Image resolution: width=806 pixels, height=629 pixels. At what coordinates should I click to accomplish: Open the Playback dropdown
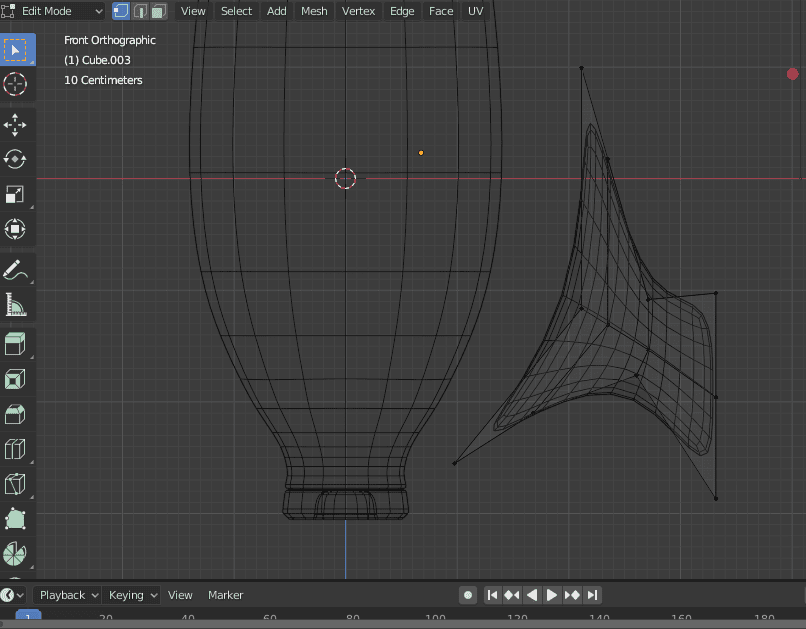pos(66,595)
